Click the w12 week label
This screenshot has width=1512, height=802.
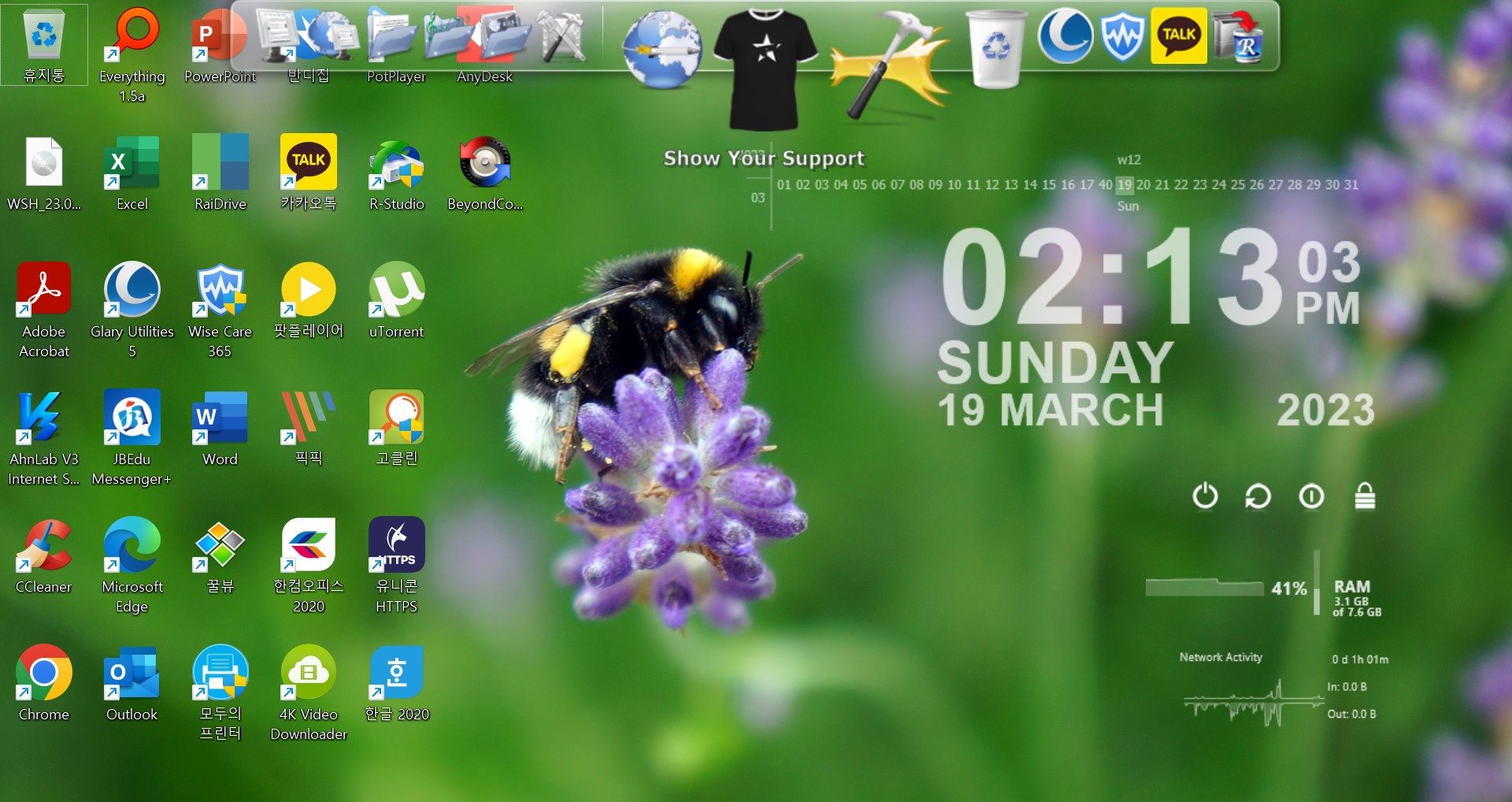1128,160
